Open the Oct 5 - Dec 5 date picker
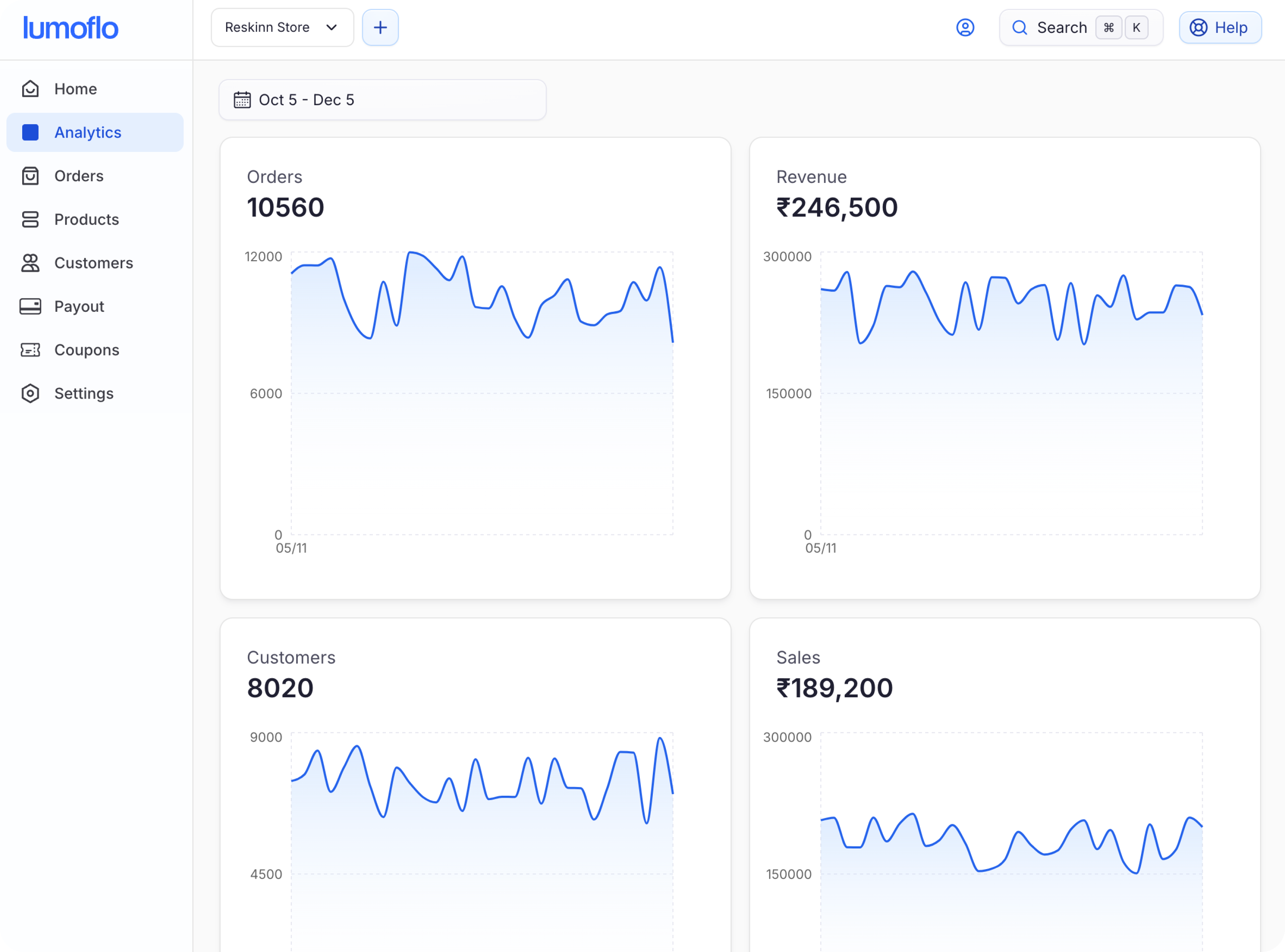The width and height of the screenshot is (1285, 952). click(x=382, y=100)
